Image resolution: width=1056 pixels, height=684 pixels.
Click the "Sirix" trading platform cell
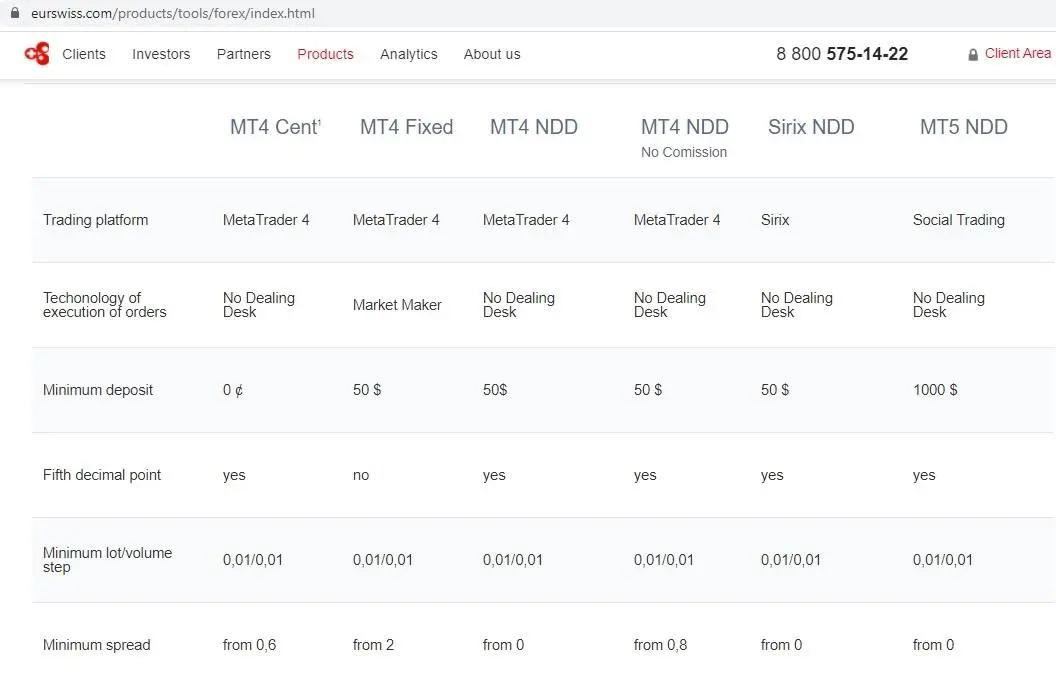[x=774, y=220]
